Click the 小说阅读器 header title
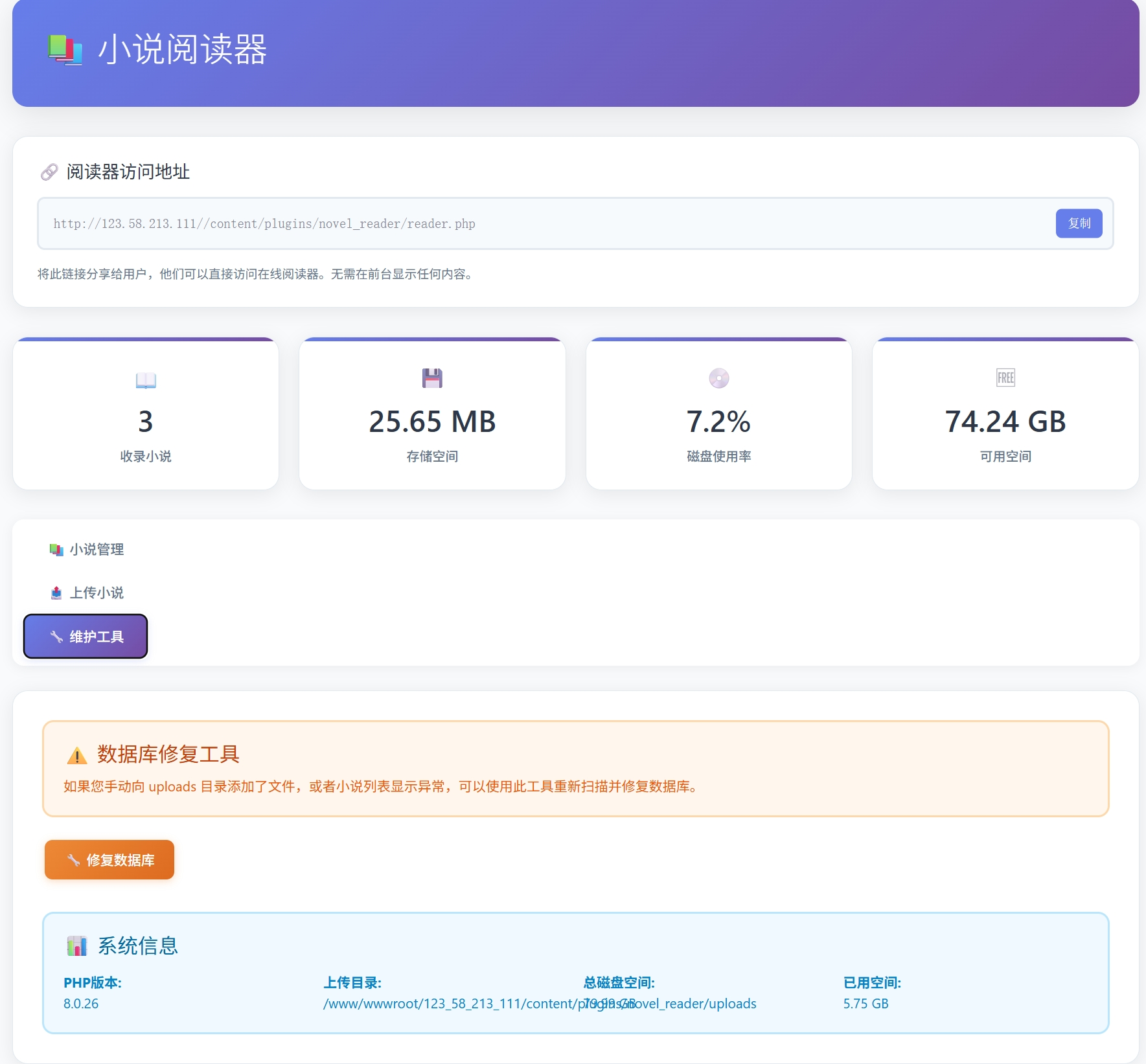This screenshot has height=1064, width=1146. [182, 50]
